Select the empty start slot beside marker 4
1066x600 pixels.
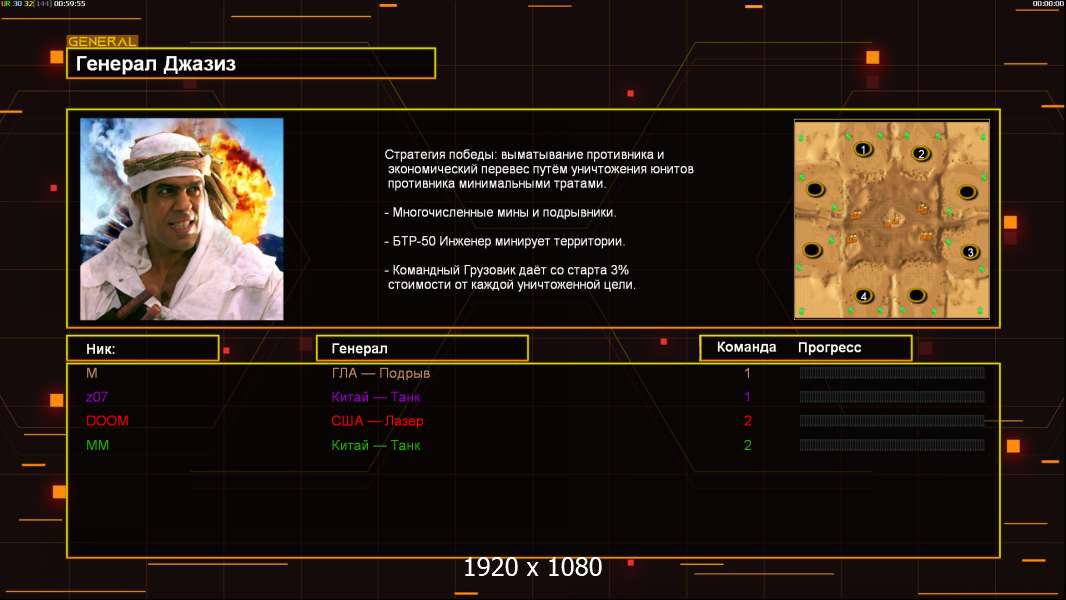tap(917, 295)
